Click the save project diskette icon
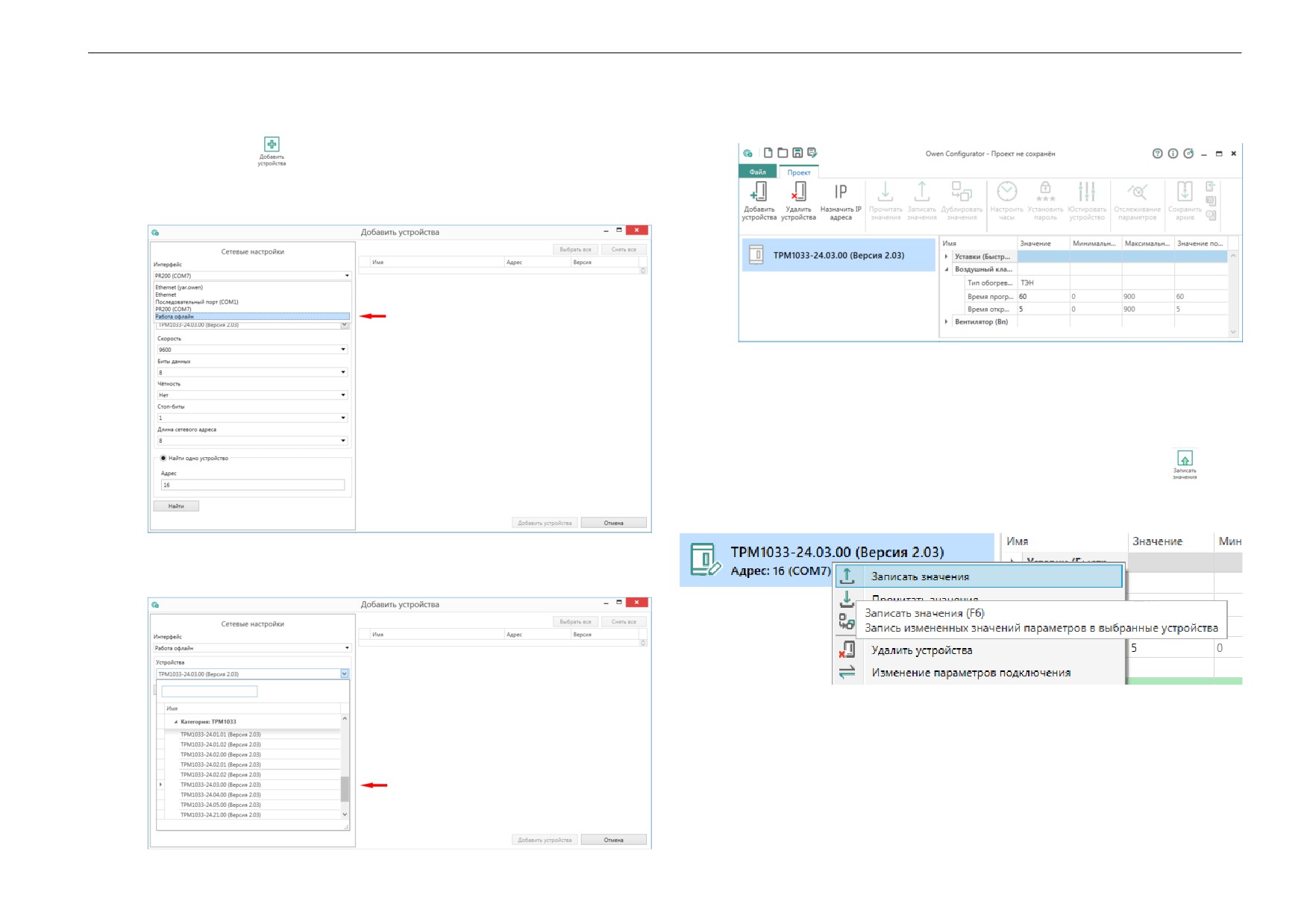 click(797, 153)
